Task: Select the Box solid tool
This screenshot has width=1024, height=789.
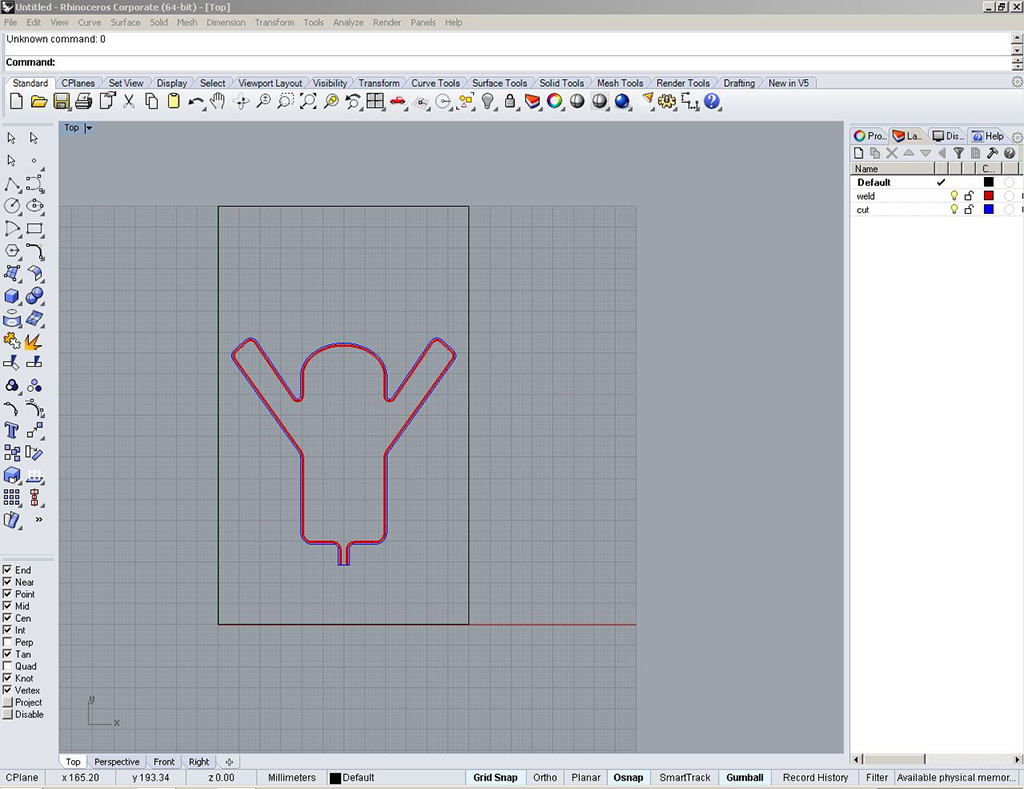Action: [12, 296]
